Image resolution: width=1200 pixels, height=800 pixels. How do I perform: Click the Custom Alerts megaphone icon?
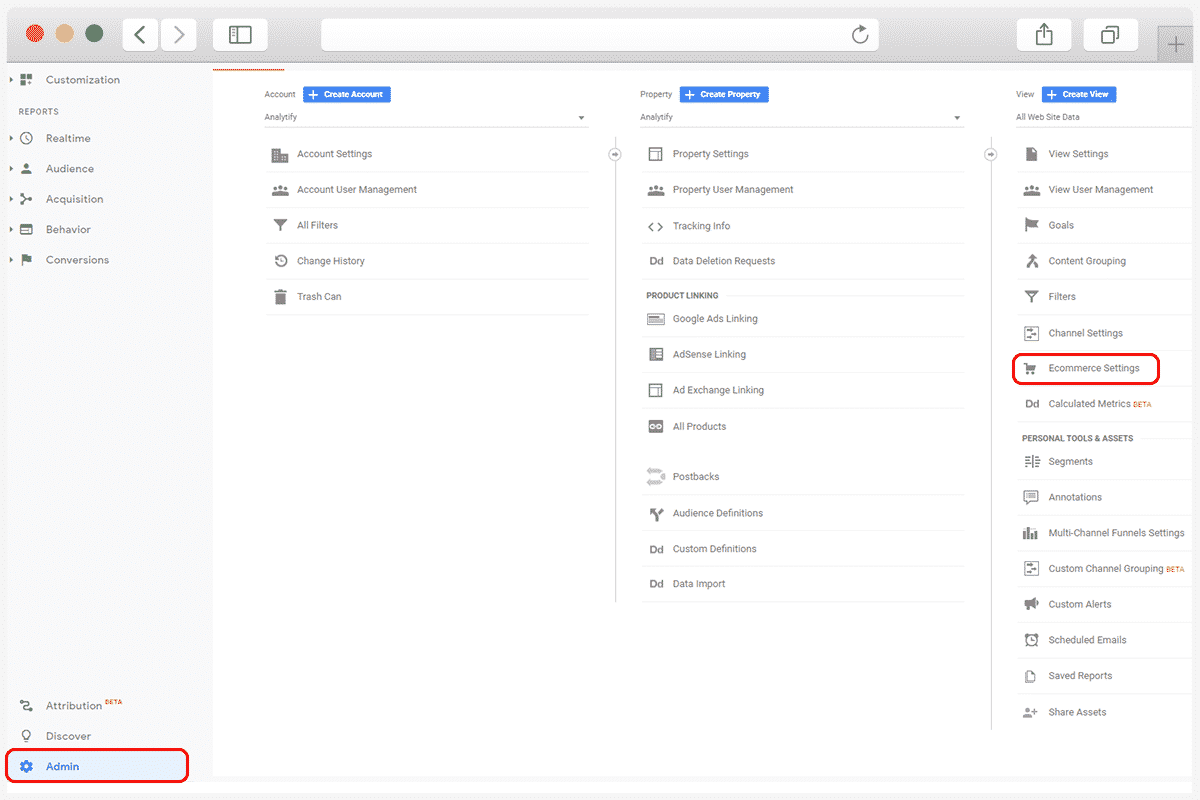(x=1031, y=604)
